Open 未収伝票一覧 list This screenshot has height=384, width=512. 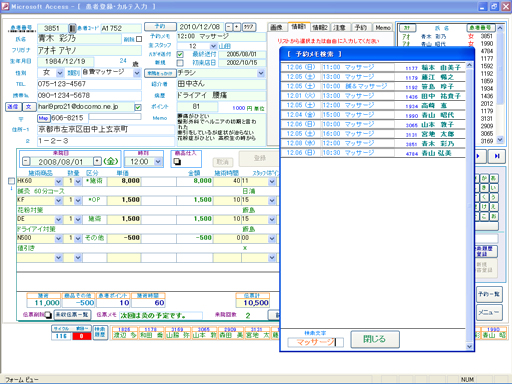pos(72,314)
